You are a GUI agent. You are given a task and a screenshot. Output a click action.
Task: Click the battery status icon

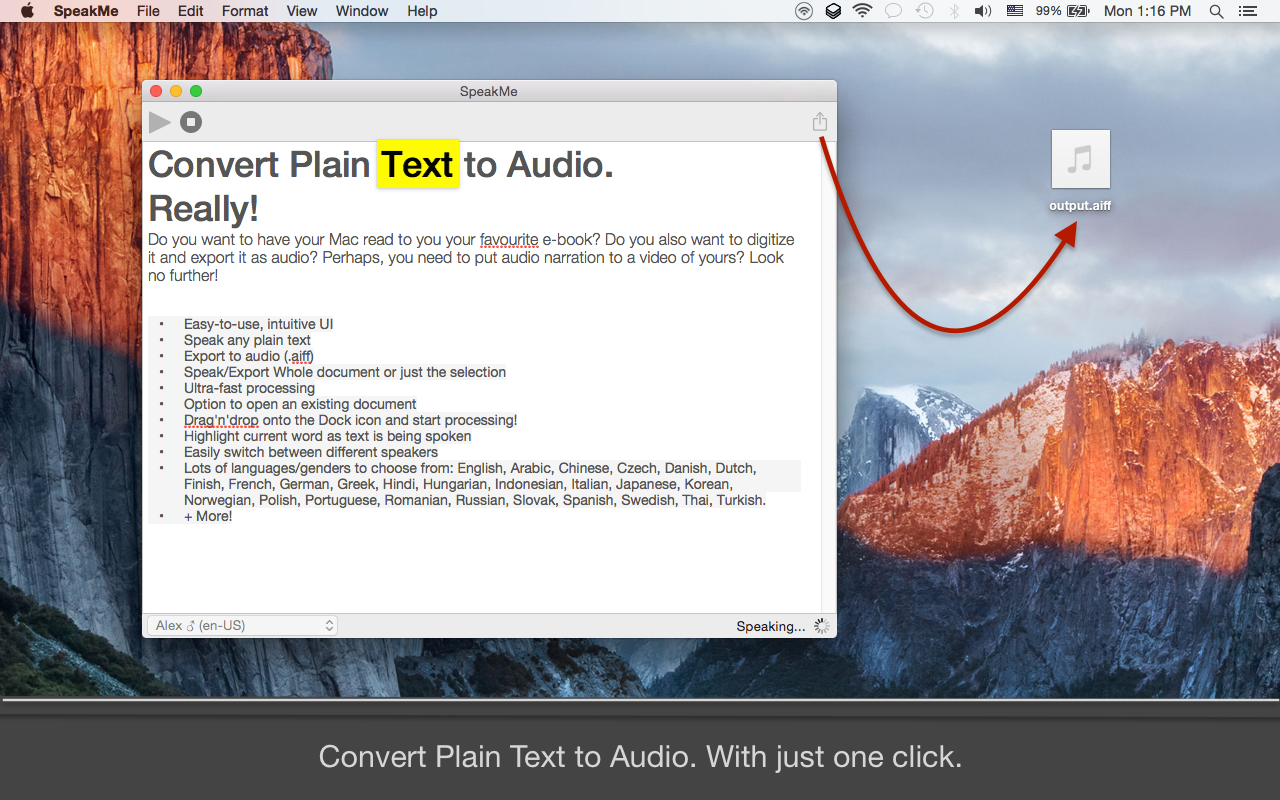pos(1078,11)
